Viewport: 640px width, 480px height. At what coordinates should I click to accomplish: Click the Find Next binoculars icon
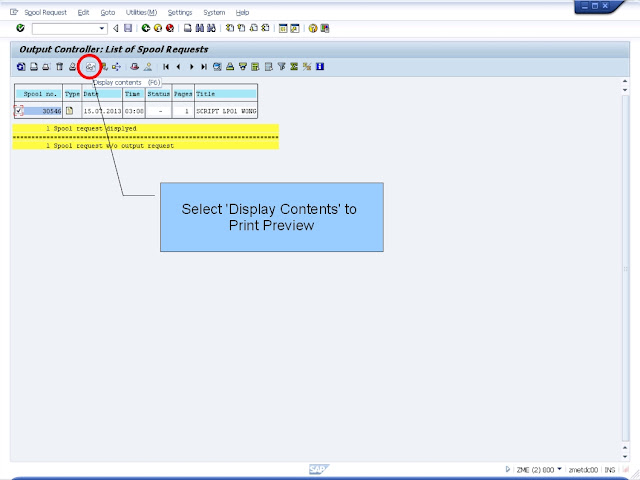coord(211,28)
